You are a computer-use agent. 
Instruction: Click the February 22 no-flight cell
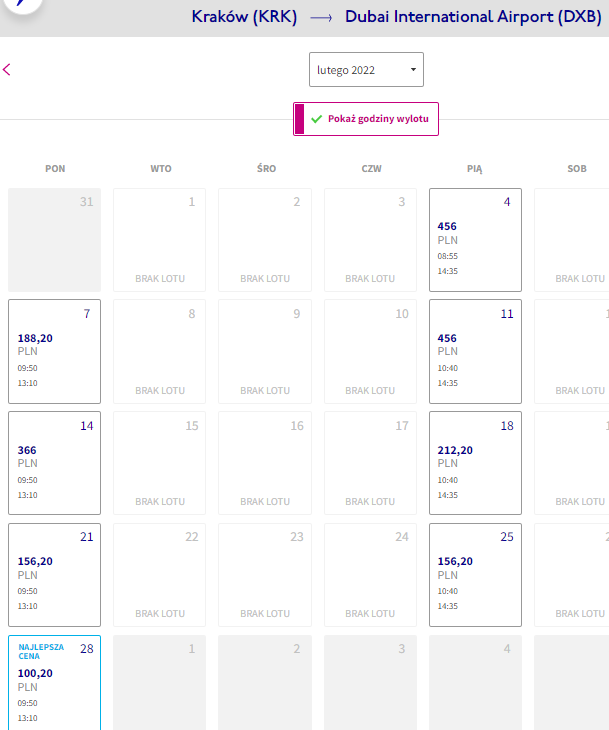click(x=160, y=575)
